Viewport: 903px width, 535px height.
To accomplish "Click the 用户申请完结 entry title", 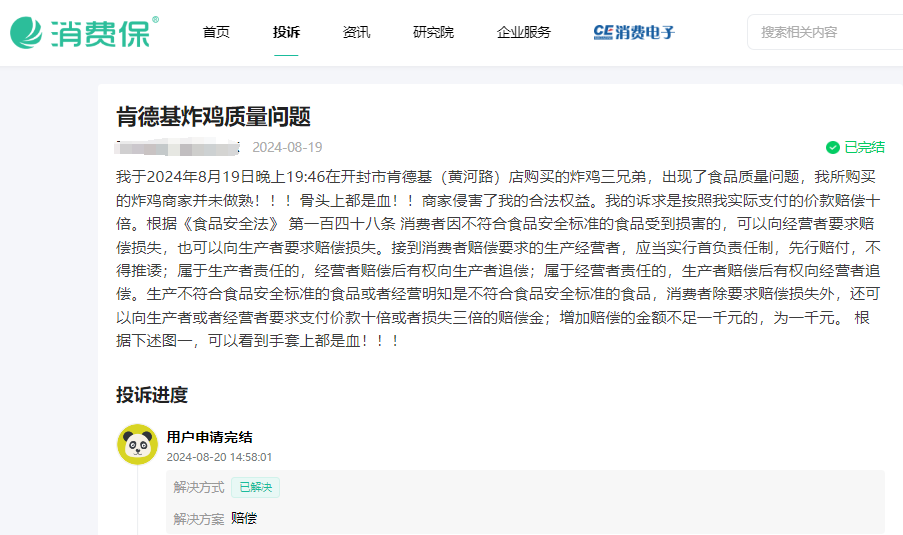I will pyautogui.click(x=210, y=437).
